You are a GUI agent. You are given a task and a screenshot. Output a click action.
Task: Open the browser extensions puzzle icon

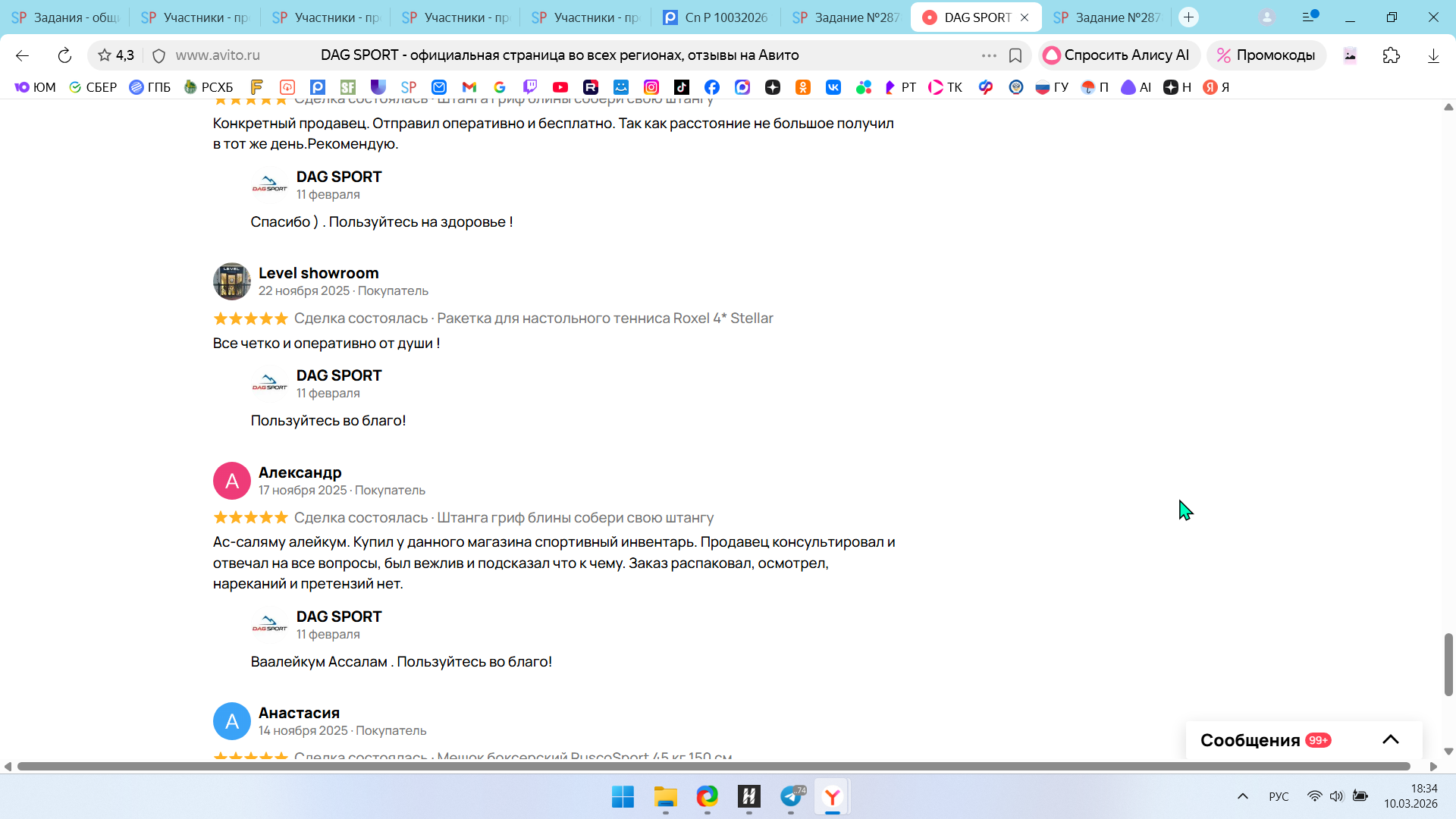[1392, 55]
